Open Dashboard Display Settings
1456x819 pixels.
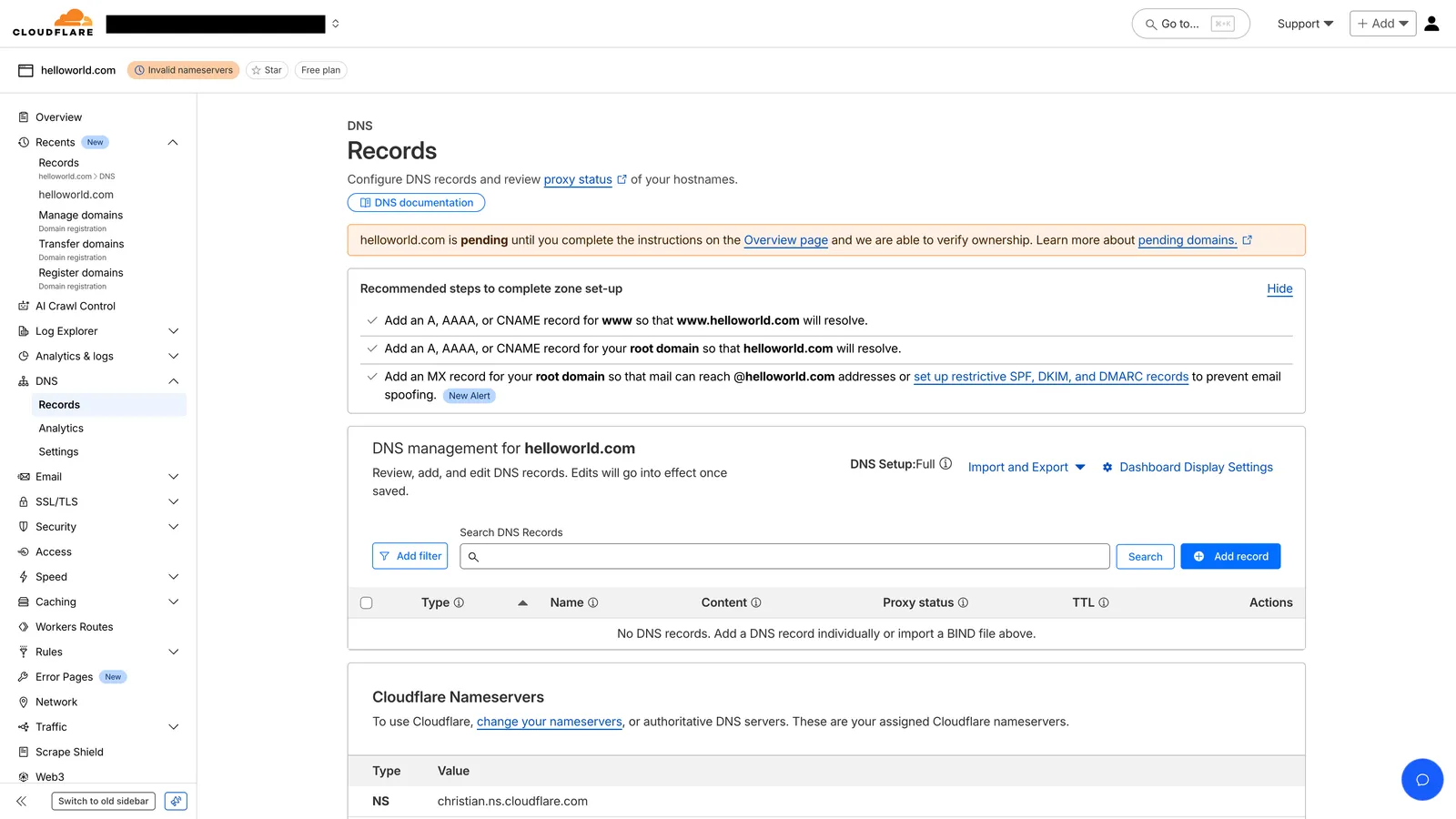click(1188, 468)
